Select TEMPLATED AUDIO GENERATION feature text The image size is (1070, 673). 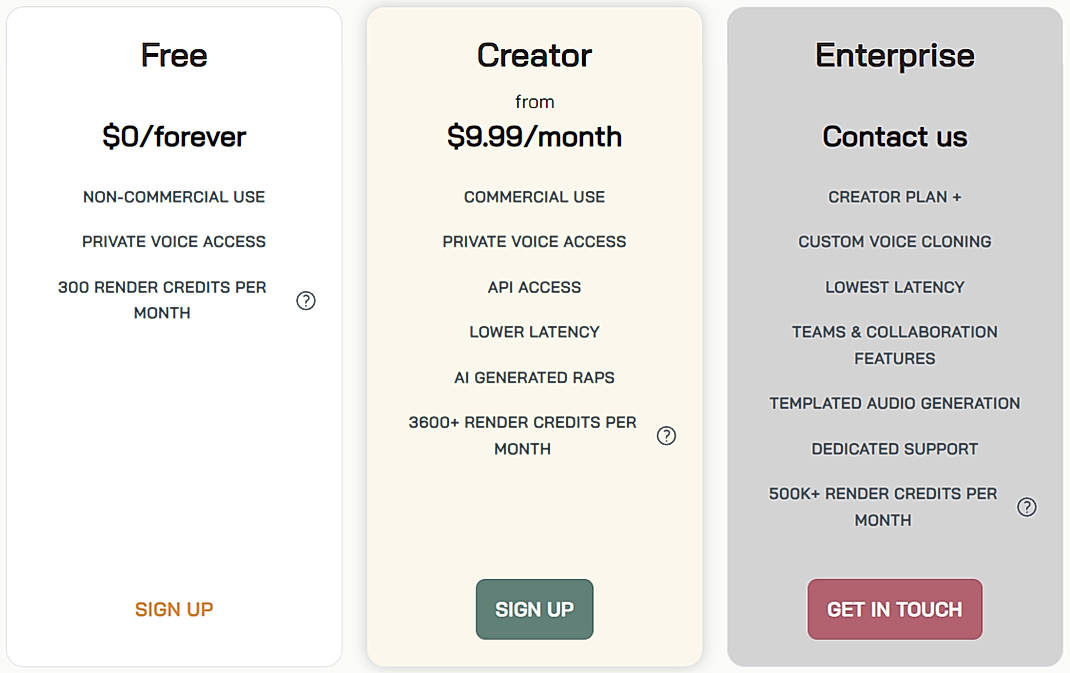(x=894, y=403)
